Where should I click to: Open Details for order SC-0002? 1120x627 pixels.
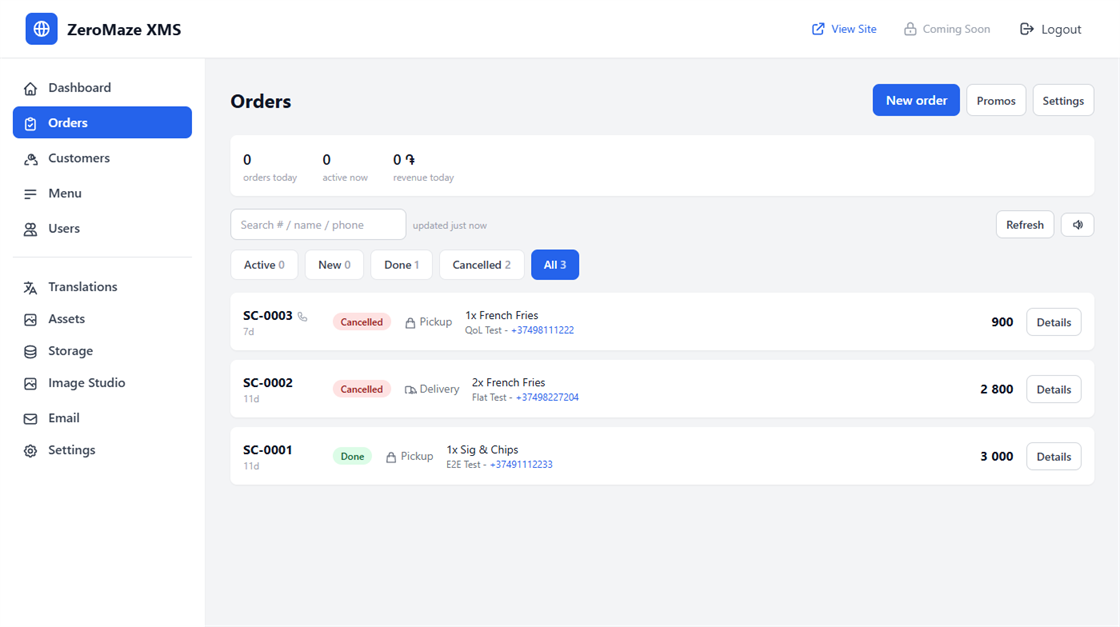1054,389
